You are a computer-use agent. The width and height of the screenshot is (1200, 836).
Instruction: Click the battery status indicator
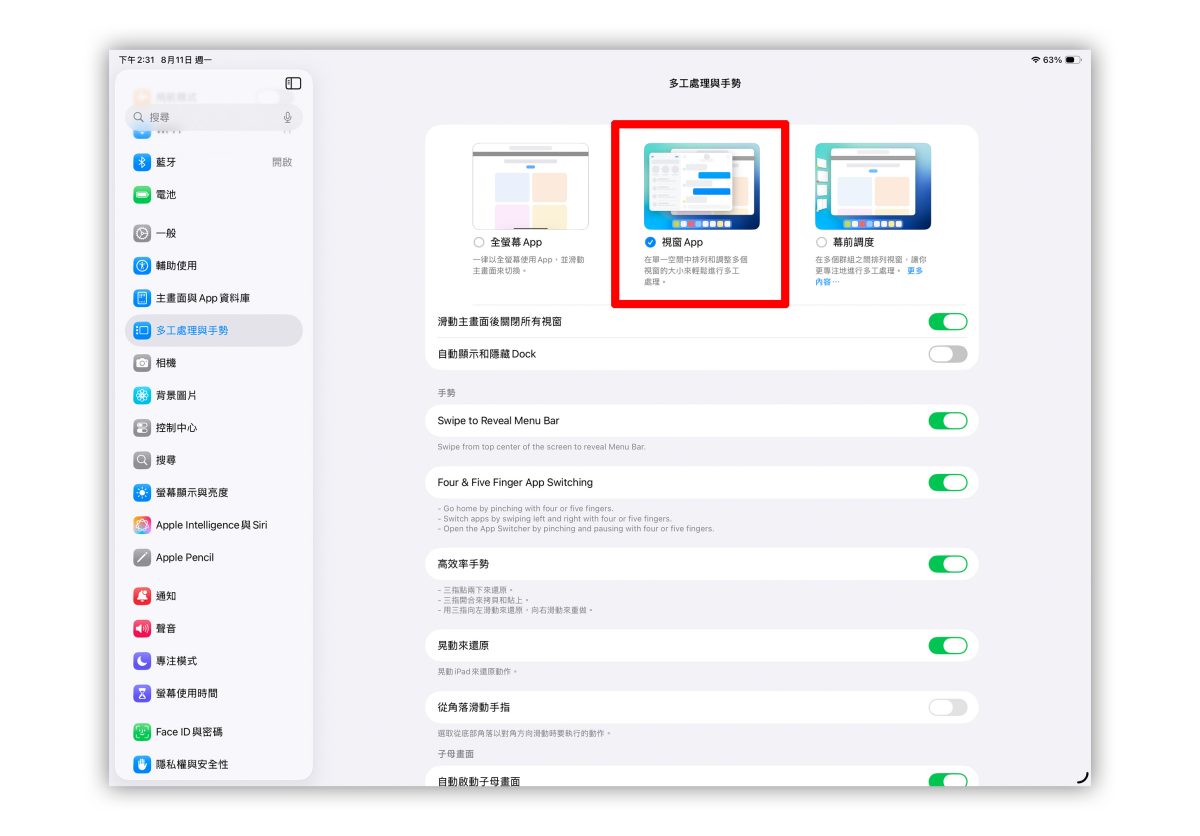point(1072,60)
